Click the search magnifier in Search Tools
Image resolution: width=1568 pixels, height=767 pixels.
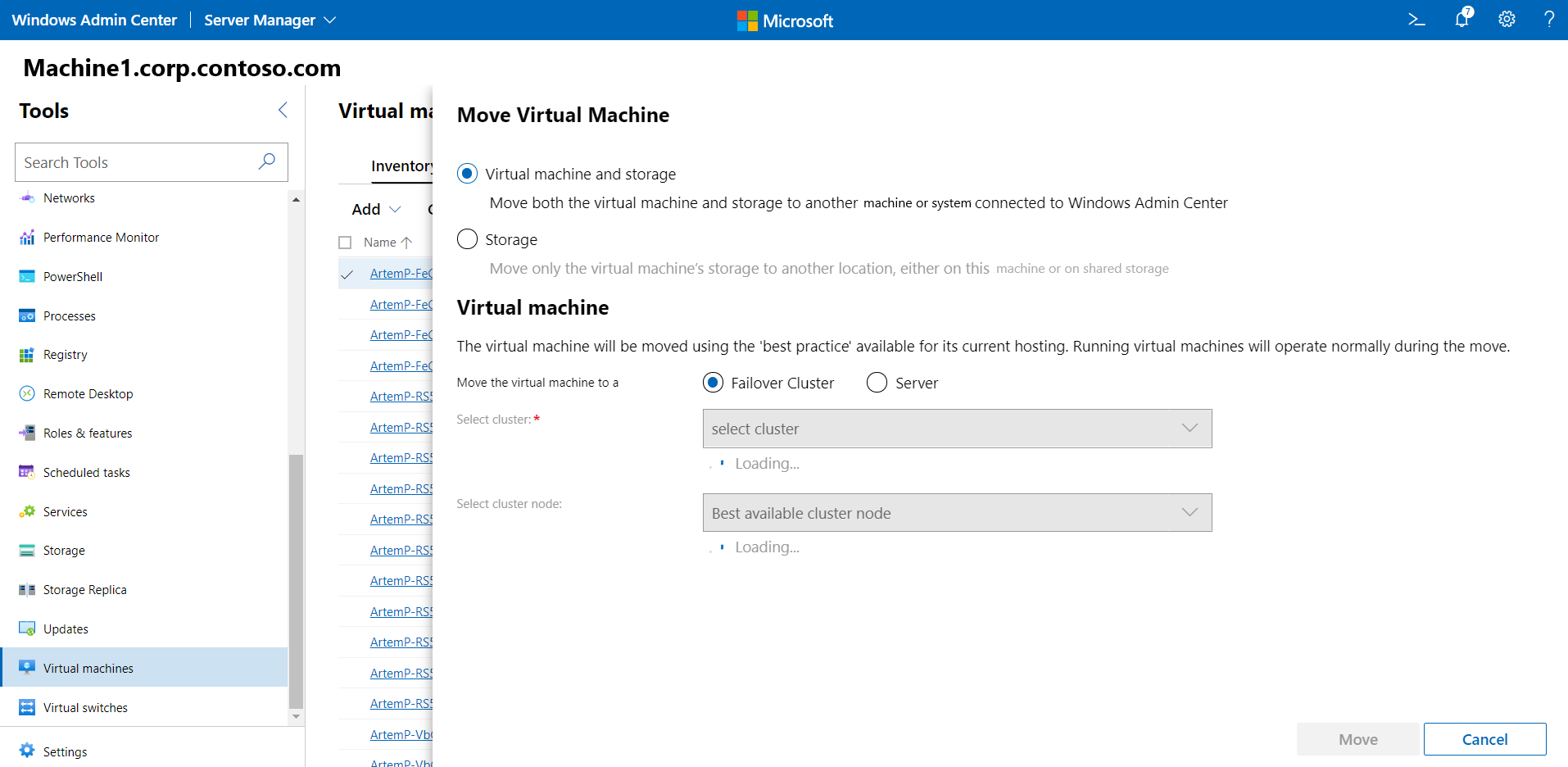tap(266, 161)
